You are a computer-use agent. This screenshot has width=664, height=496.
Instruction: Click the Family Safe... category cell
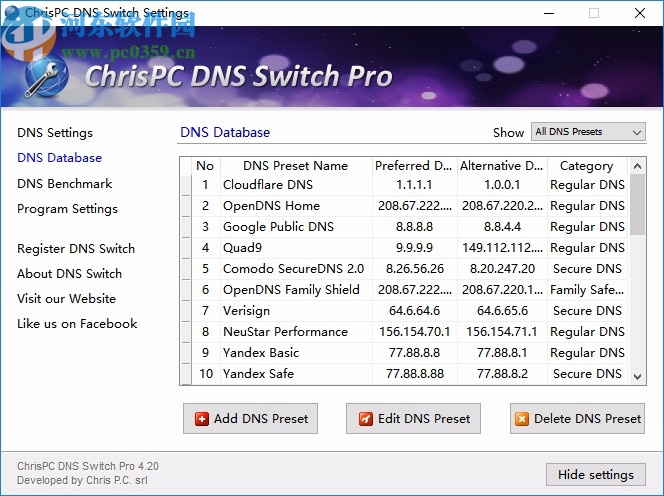(x=587, y=290)
